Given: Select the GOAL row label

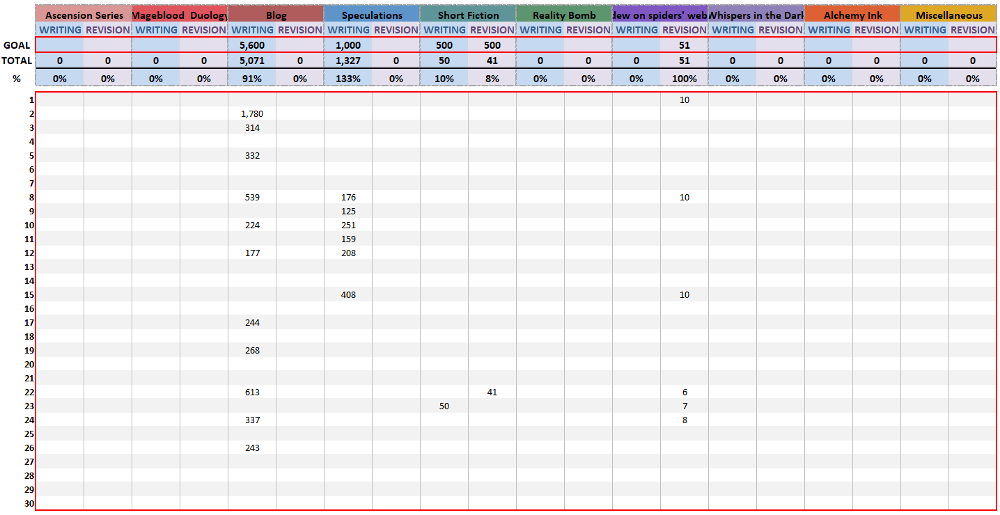Looking at the screenshot, I should click(x=17, y=45).
